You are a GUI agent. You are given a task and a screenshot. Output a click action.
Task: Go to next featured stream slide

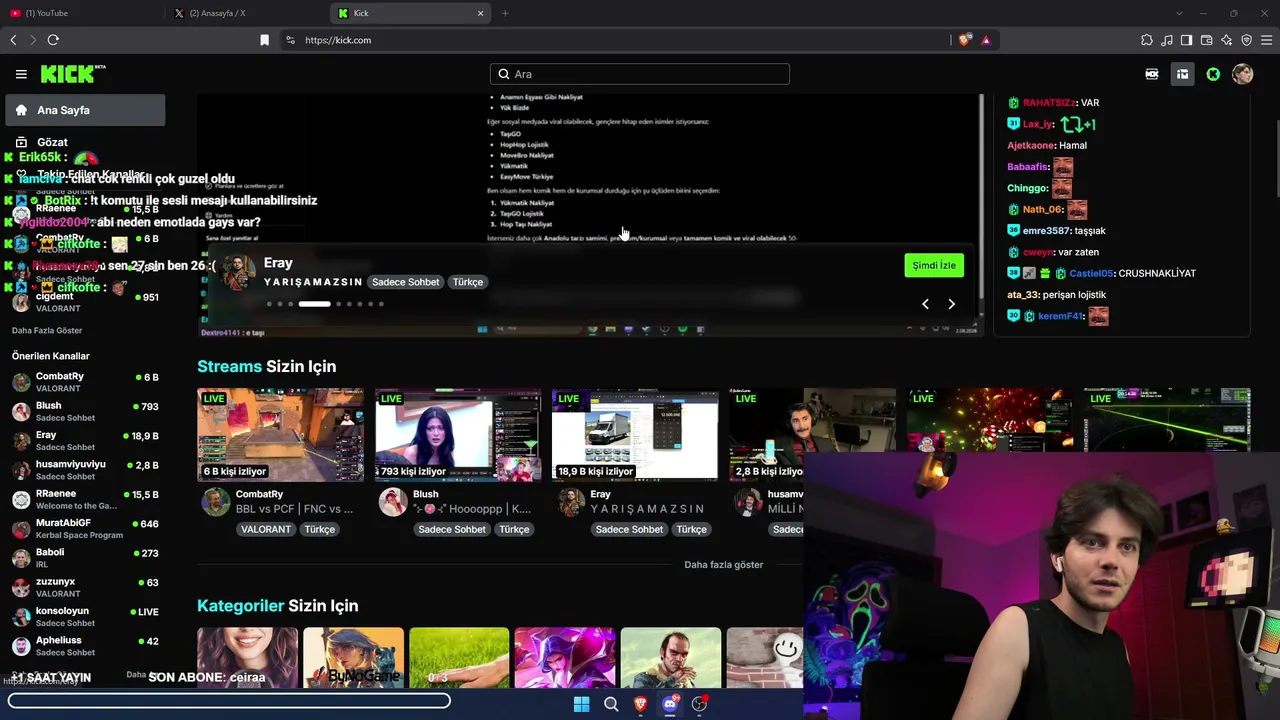(x=951, y=304)
